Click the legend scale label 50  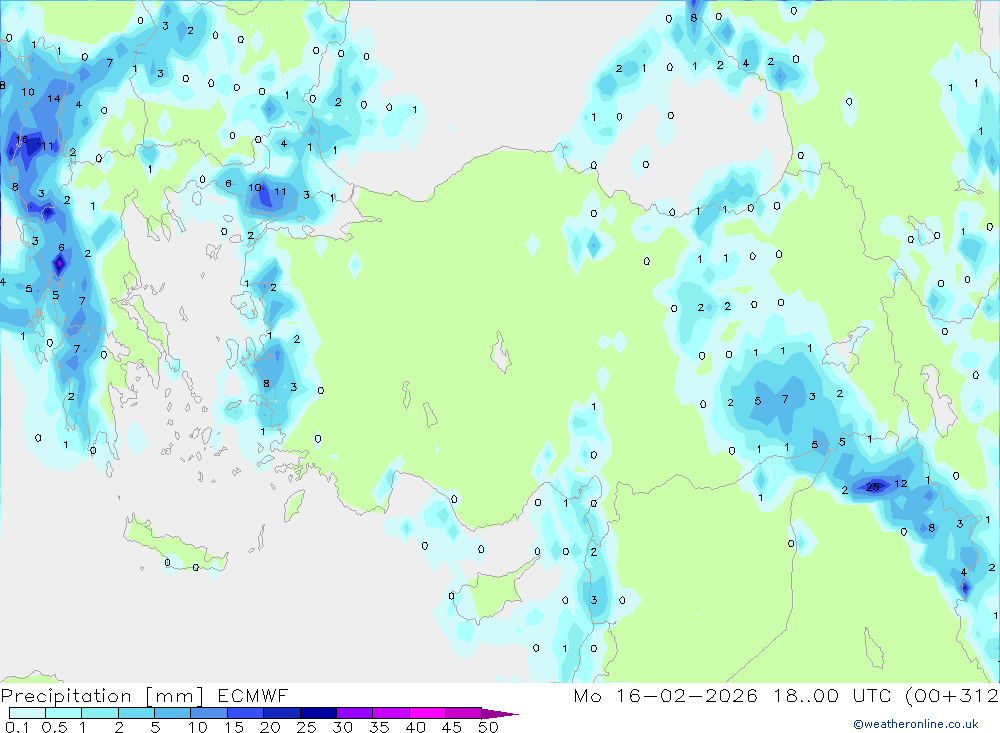489,727
